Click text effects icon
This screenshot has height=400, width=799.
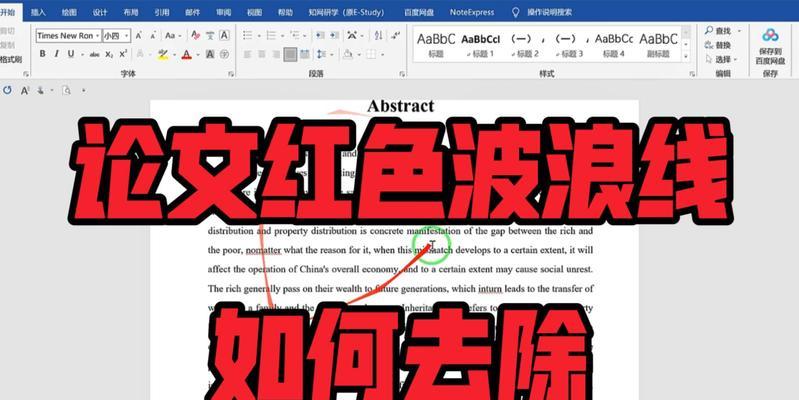tap(140, 54)
